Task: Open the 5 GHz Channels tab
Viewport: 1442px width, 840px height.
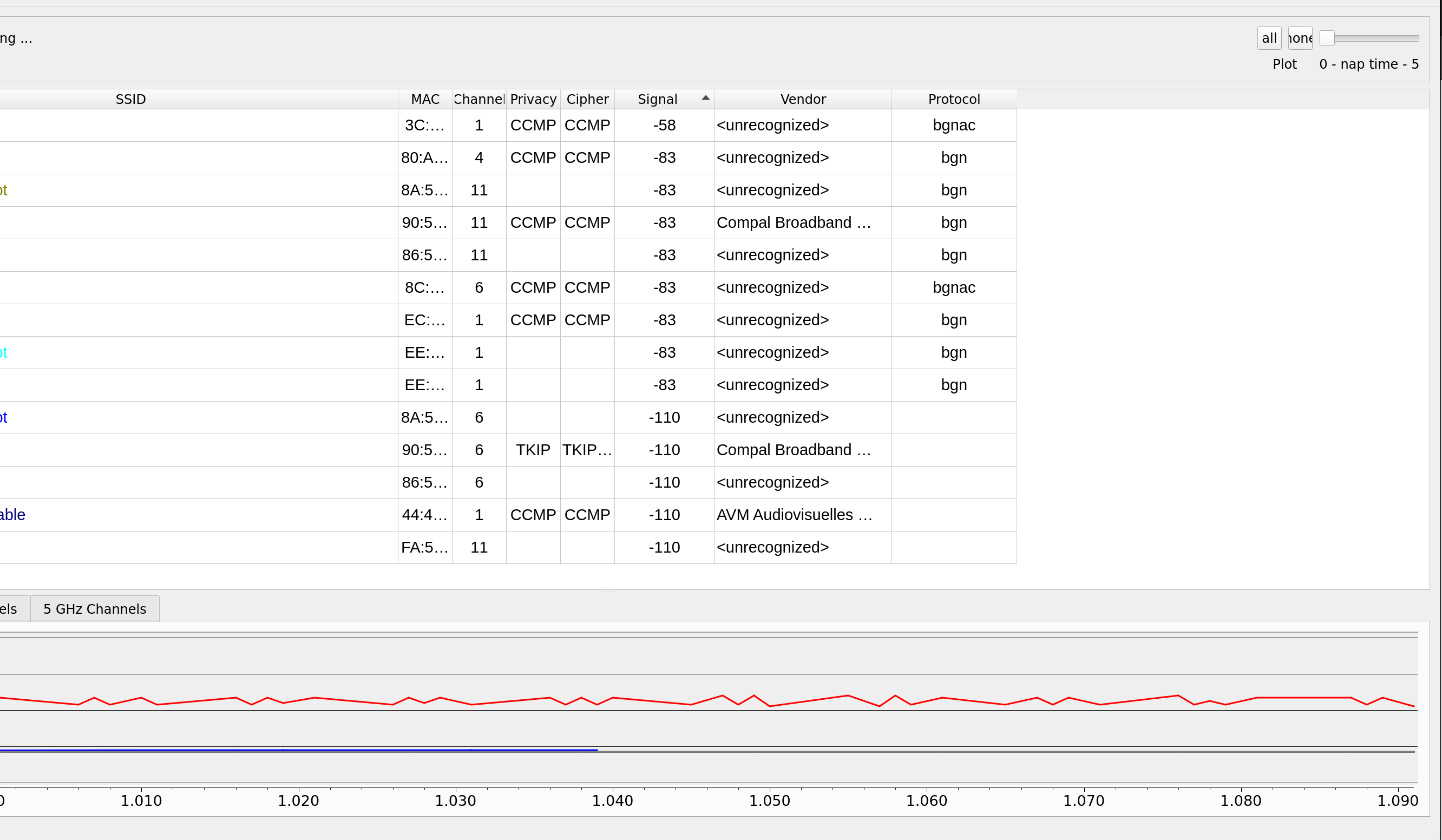Action: click(94, 609)
